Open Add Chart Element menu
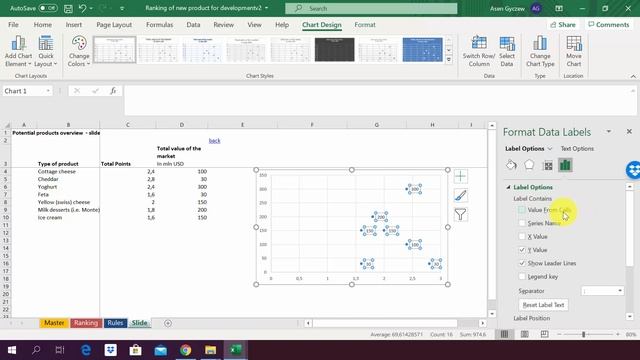The image size is (640, 360). coord(18,51)
